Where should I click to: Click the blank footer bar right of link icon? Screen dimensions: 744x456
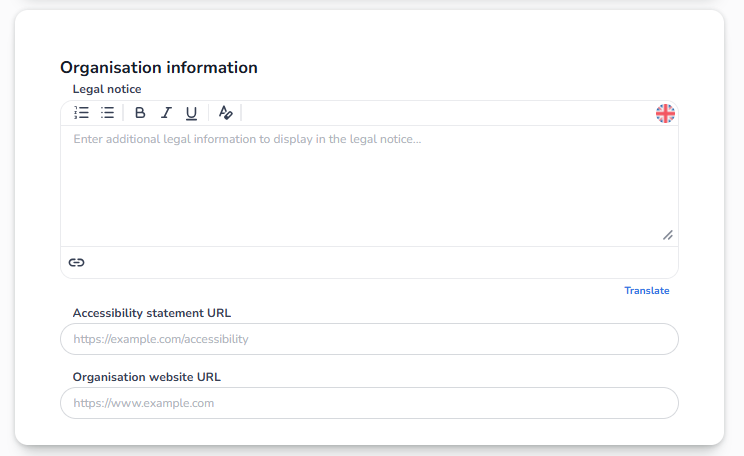point(380,262)
